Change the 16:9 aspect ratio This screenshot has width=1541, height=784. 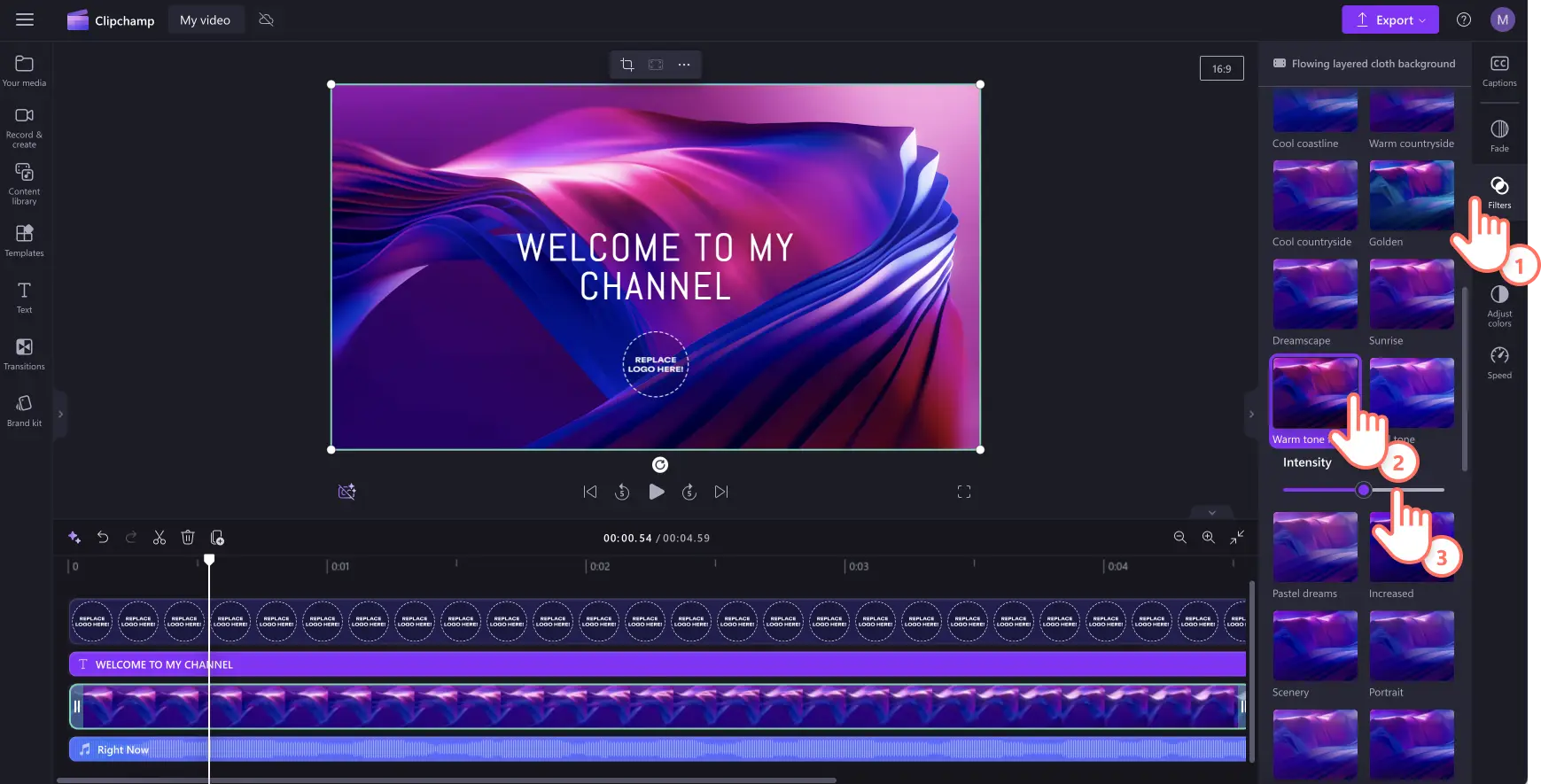tap(1222, 68)
